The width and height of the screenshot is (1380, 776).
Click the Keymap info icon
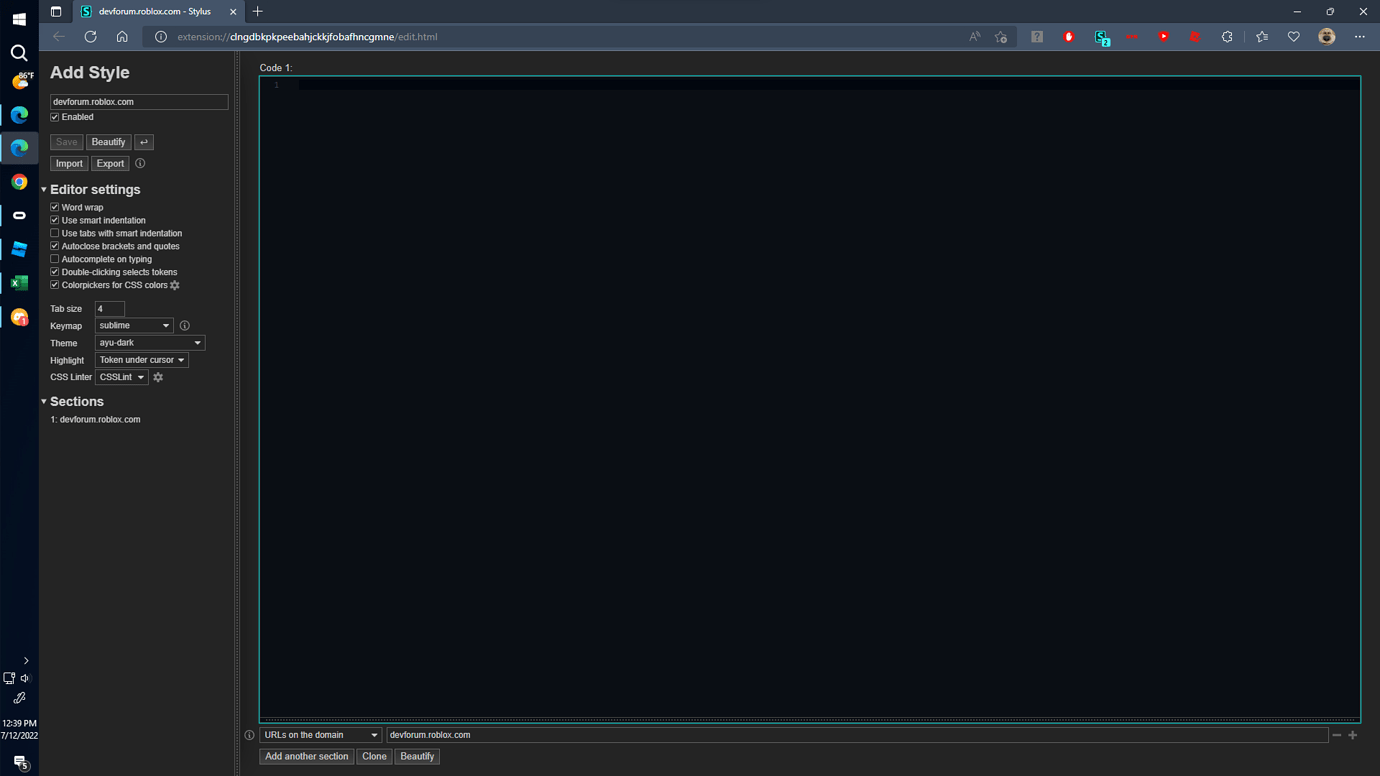pyautogui.click(x=185, y=325)
